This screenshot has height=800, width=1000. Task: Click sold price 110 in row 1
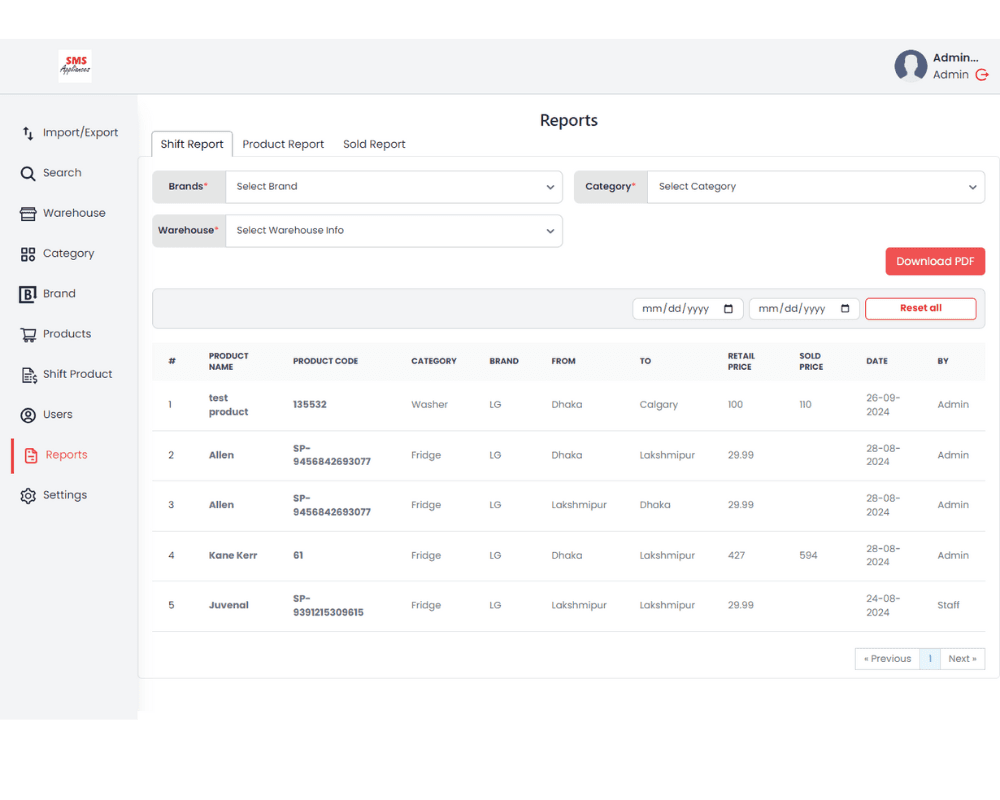click(805, 405)
